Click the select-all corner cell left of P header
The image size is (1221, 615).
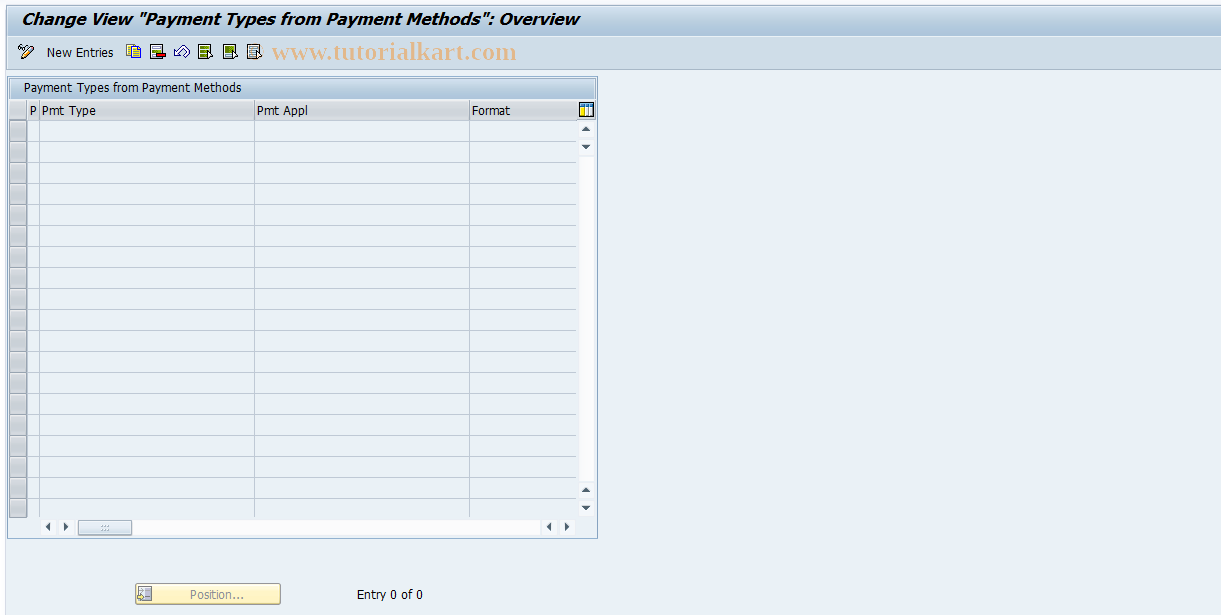[x=18, y=111]
